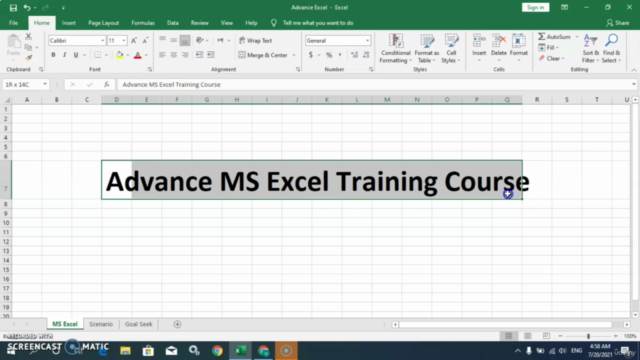Open Cell Styles gallery
Image resolution: width=640 pixels, height=360 pixels.
(451, 48)
